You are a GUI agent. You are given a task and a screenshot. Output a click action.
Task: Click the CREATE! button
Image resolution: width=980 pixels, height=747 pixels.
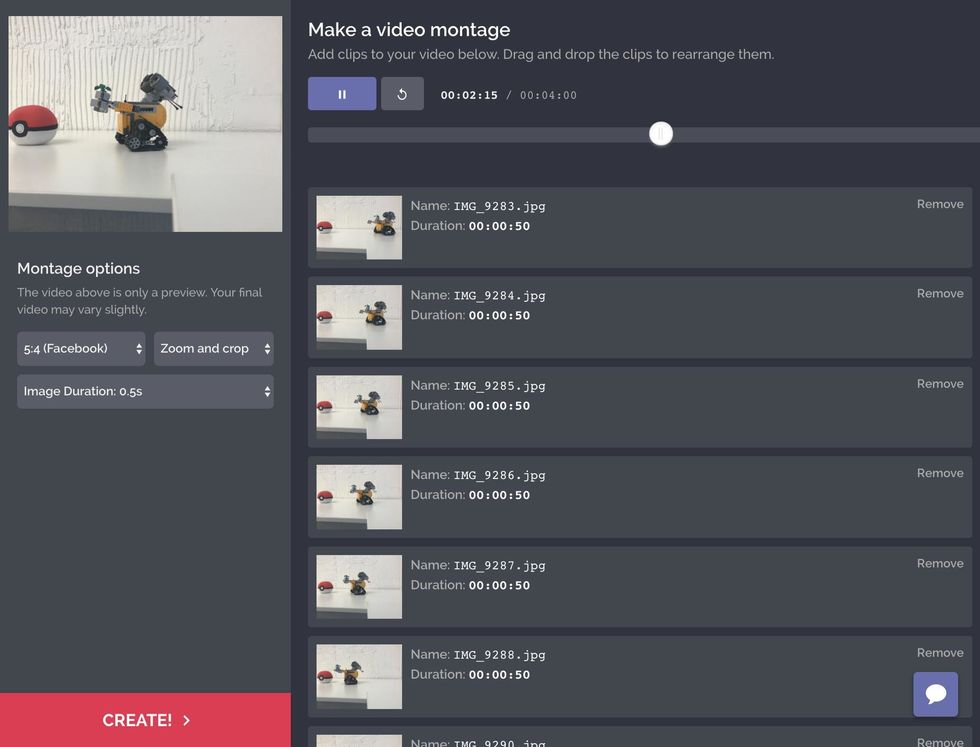[x=145, y=720]
